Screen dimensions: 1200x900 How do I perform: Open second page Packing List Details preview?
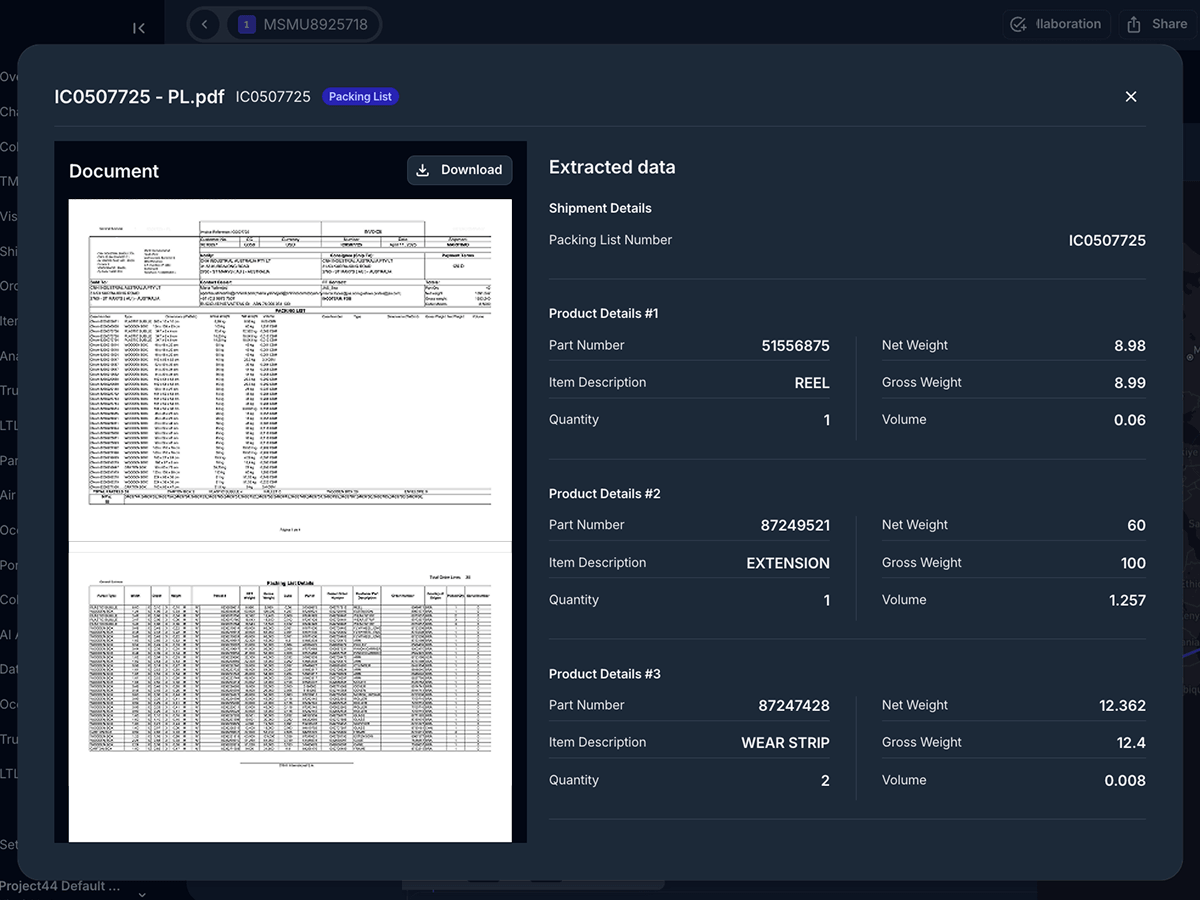(290, 697)
